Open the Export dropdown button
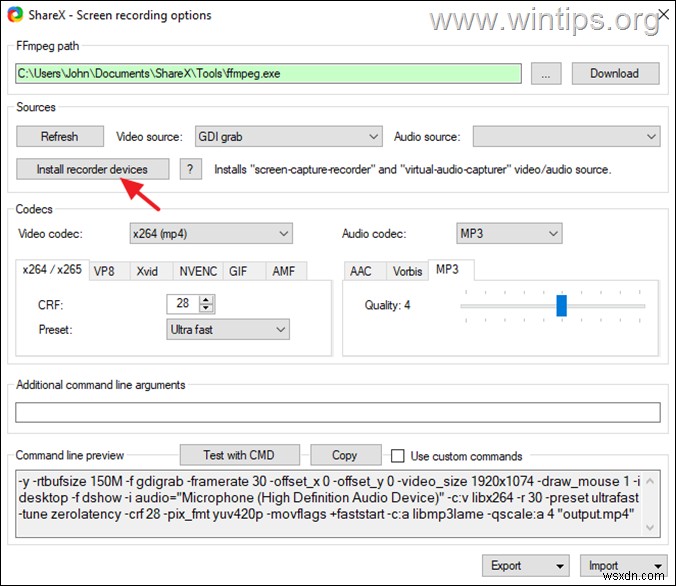This screenshot has height=586, width=676. (526, 565)
